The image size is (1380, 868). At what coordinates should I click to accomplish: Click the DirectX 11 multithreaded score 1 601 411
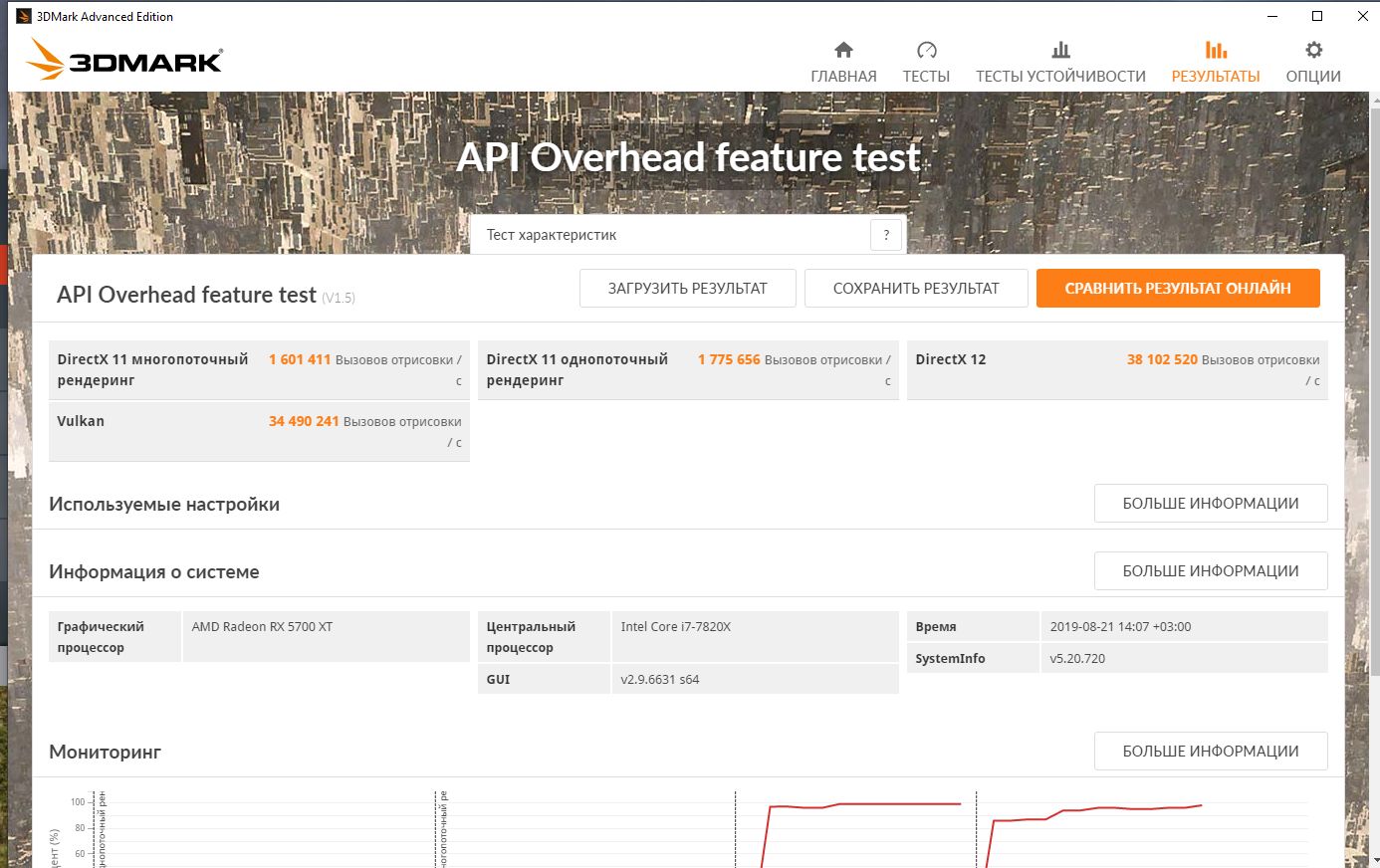pos(300,360)
